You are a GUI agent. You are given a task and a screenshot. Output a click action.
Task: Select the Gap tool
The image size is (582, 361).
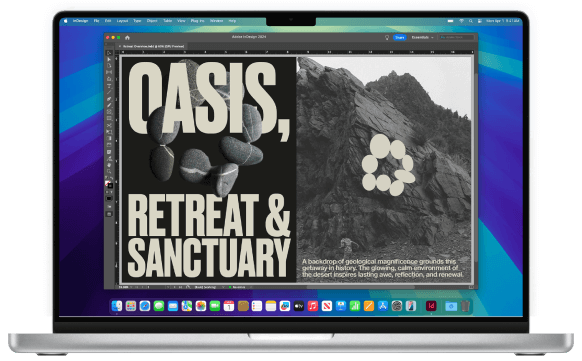coord(109,72)
